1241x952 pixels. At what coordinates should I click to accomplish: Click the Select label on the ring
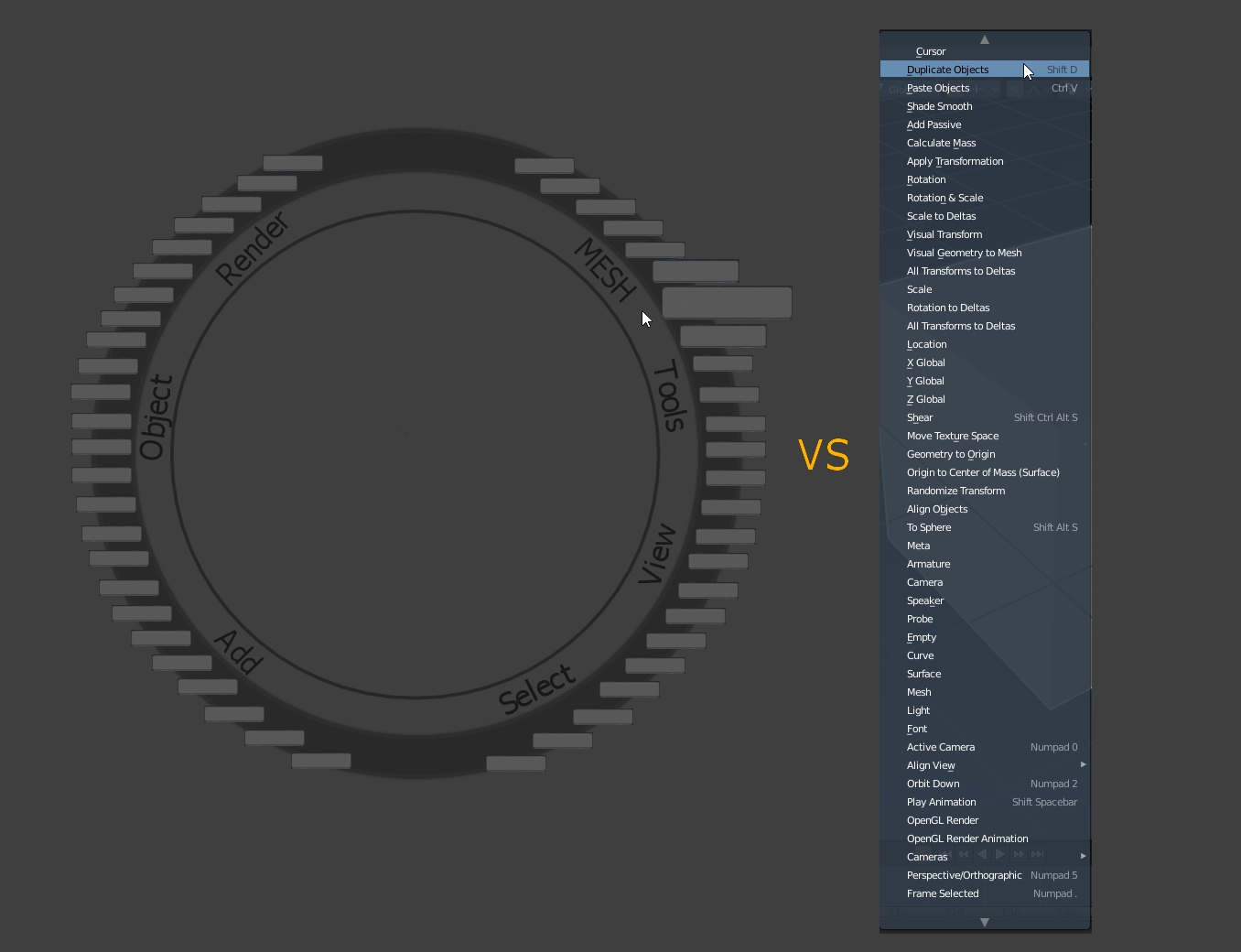point(537,688)
